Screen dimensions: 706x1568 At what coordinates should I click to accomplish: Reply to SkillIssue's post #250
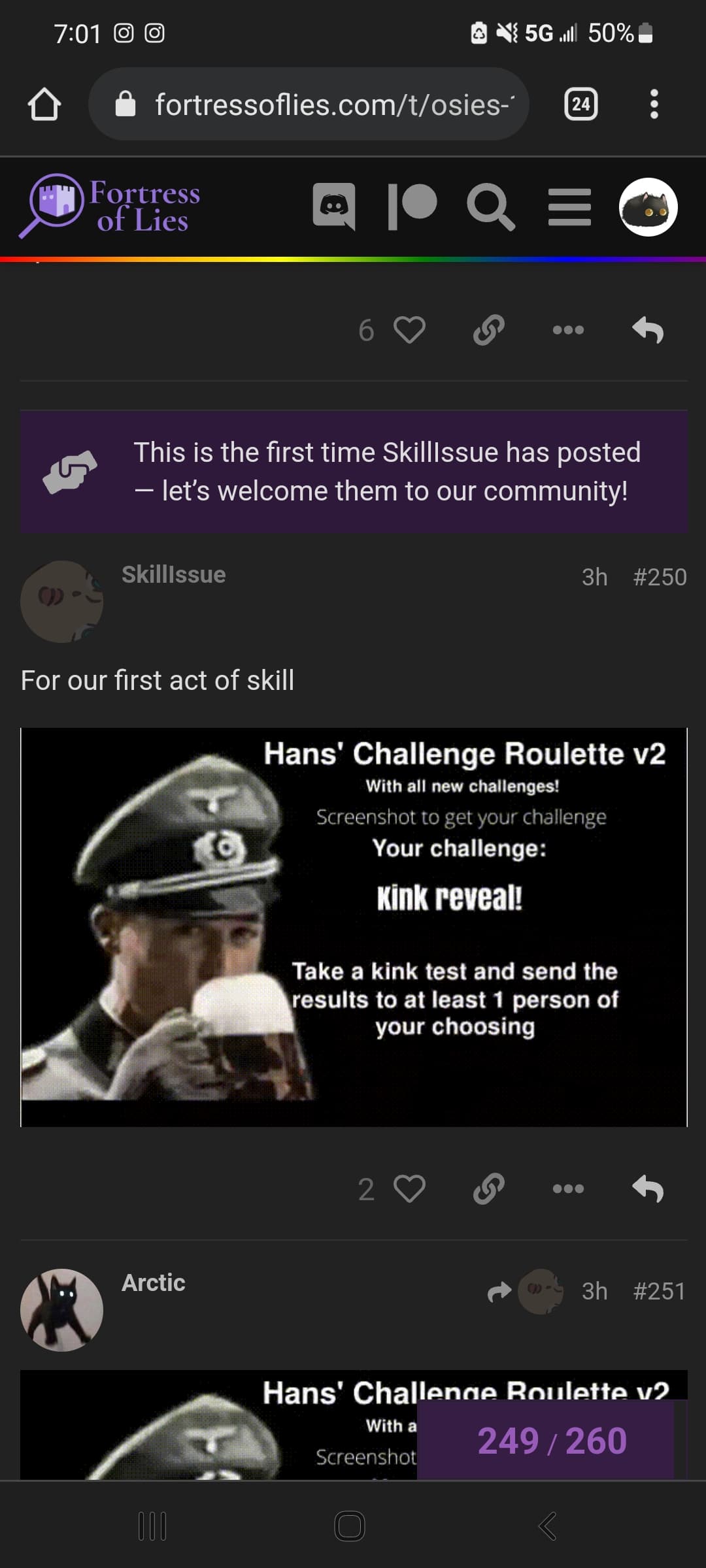point(648,1189)
